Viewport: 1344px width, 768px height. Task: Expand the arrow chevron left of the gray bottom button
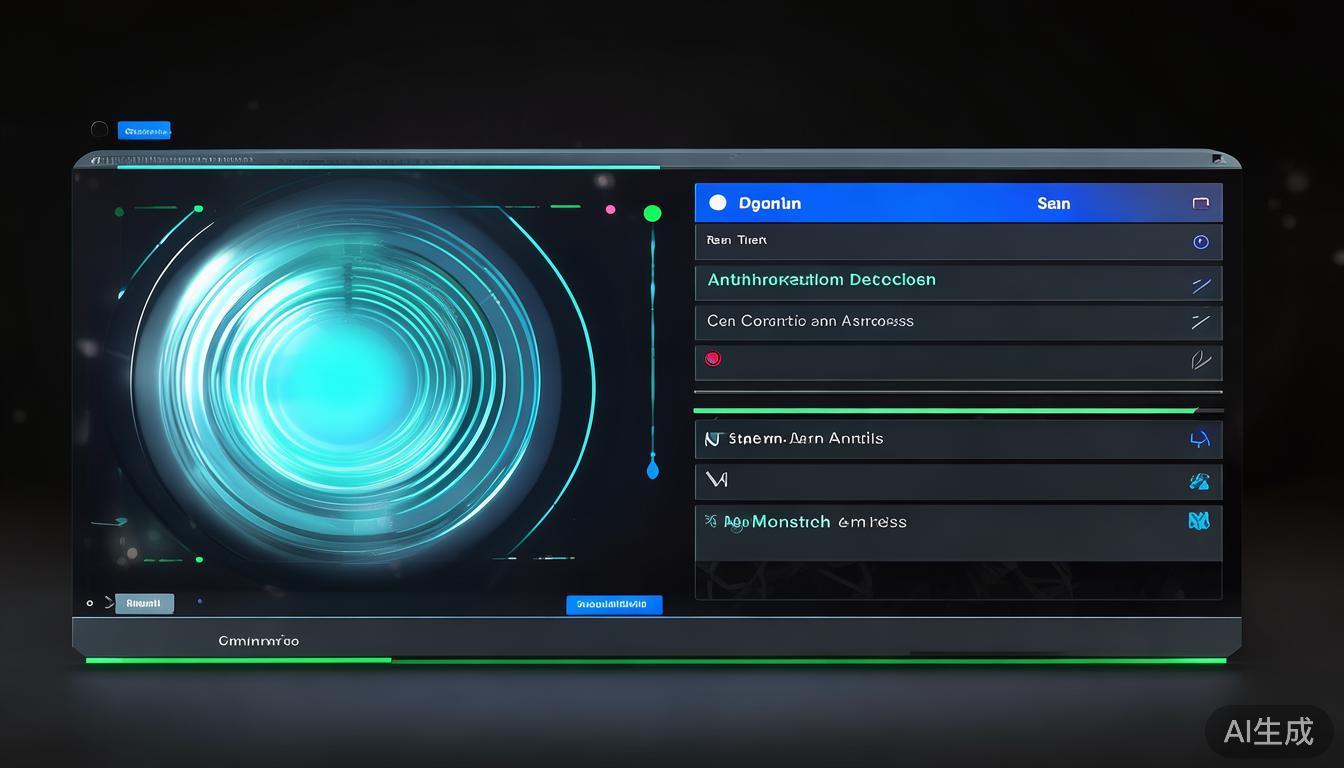(x=109, y=603)
